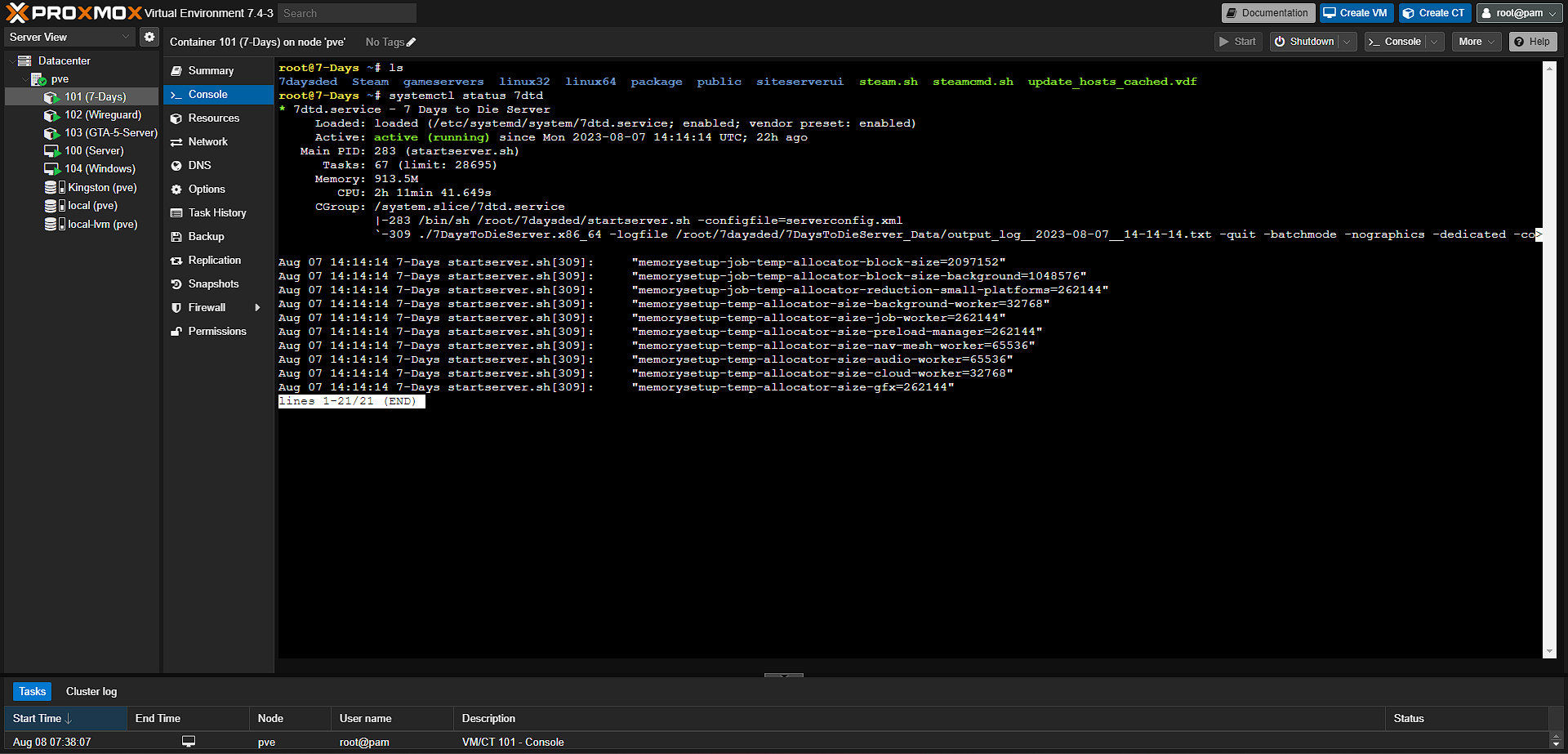This screenshot has height=754, width=1568.
Task: Click the Summary book icon
Action: [176, 71]
